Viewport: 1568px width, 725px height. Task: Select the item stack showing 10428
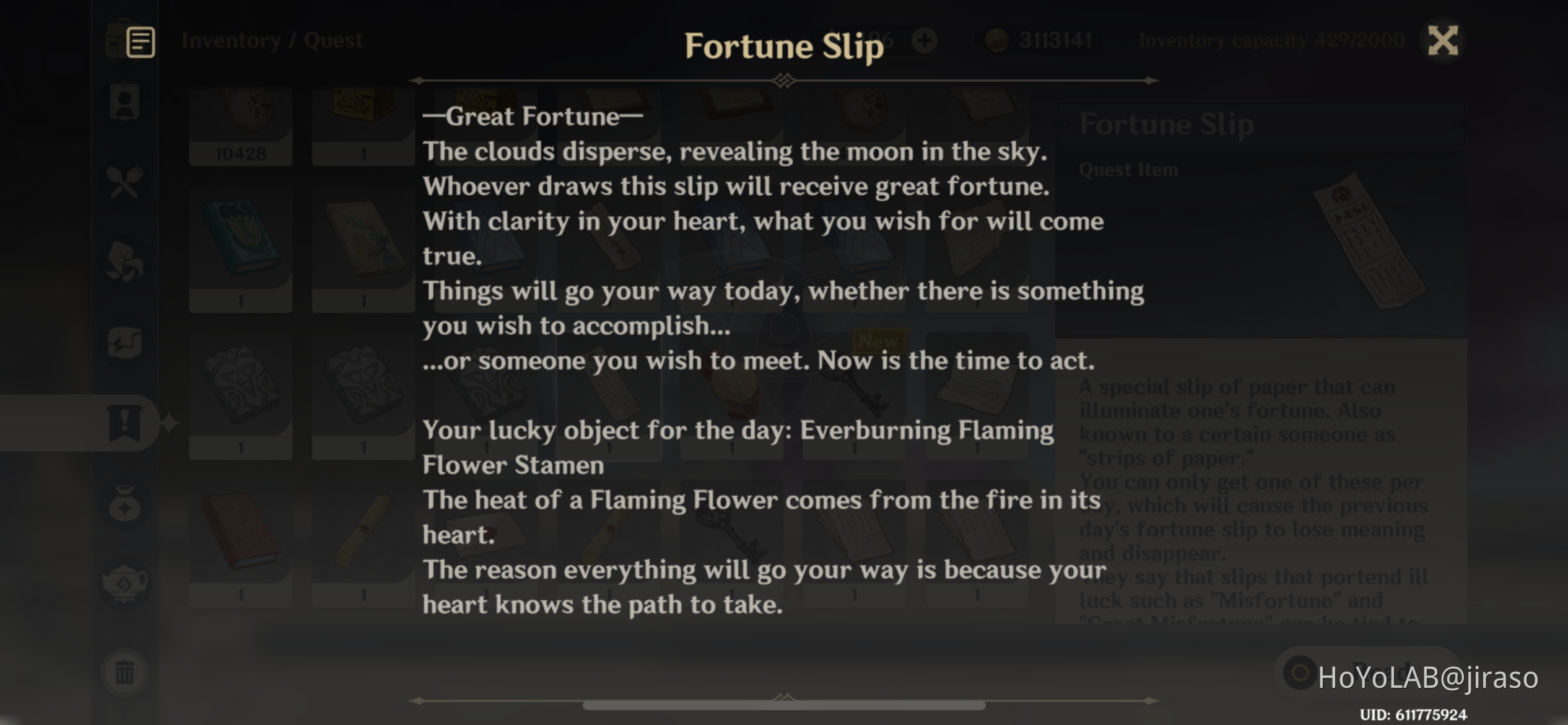[x=240, y=124]
